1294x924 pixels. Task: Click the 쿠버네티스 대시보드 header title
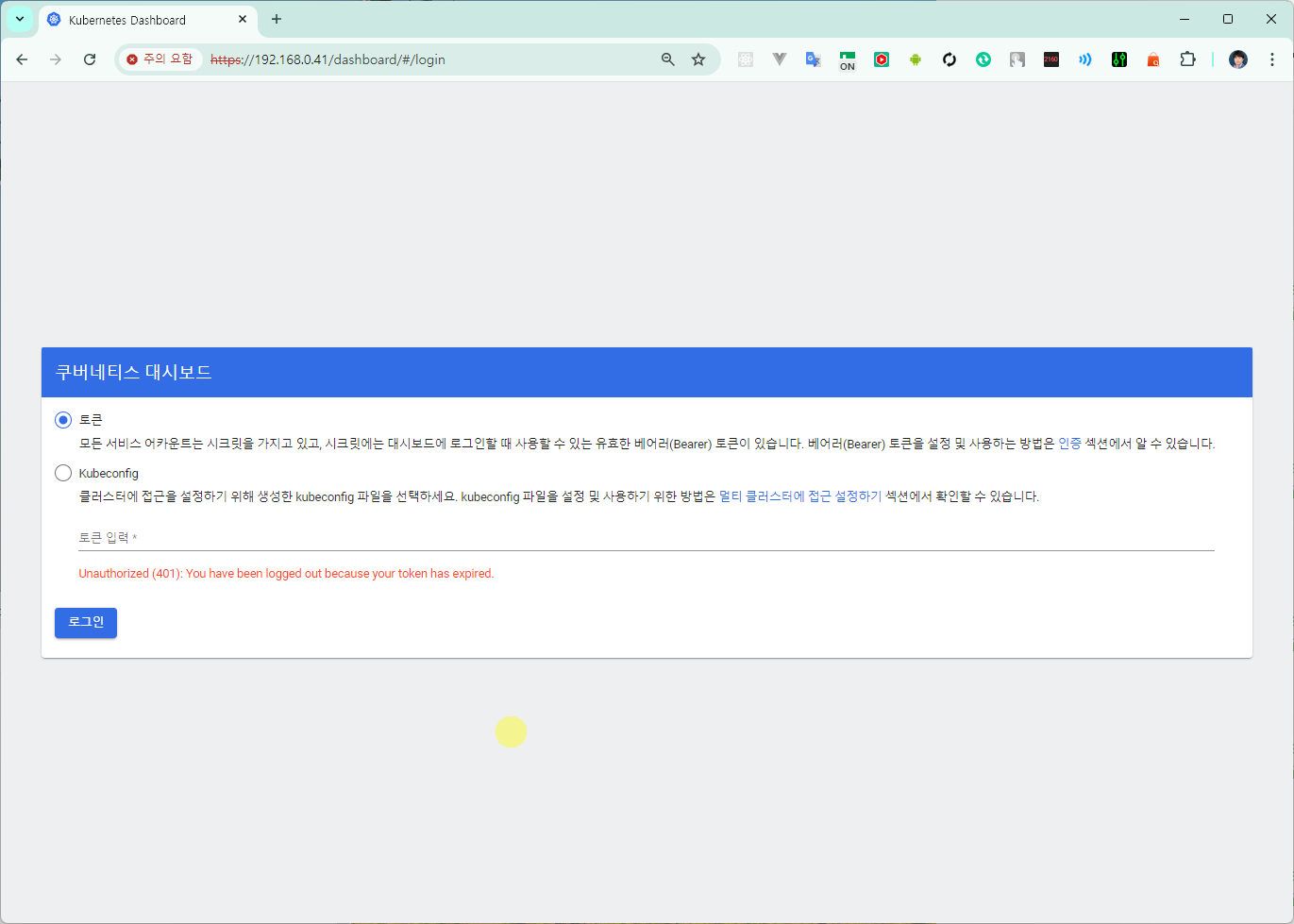point(133,372)
